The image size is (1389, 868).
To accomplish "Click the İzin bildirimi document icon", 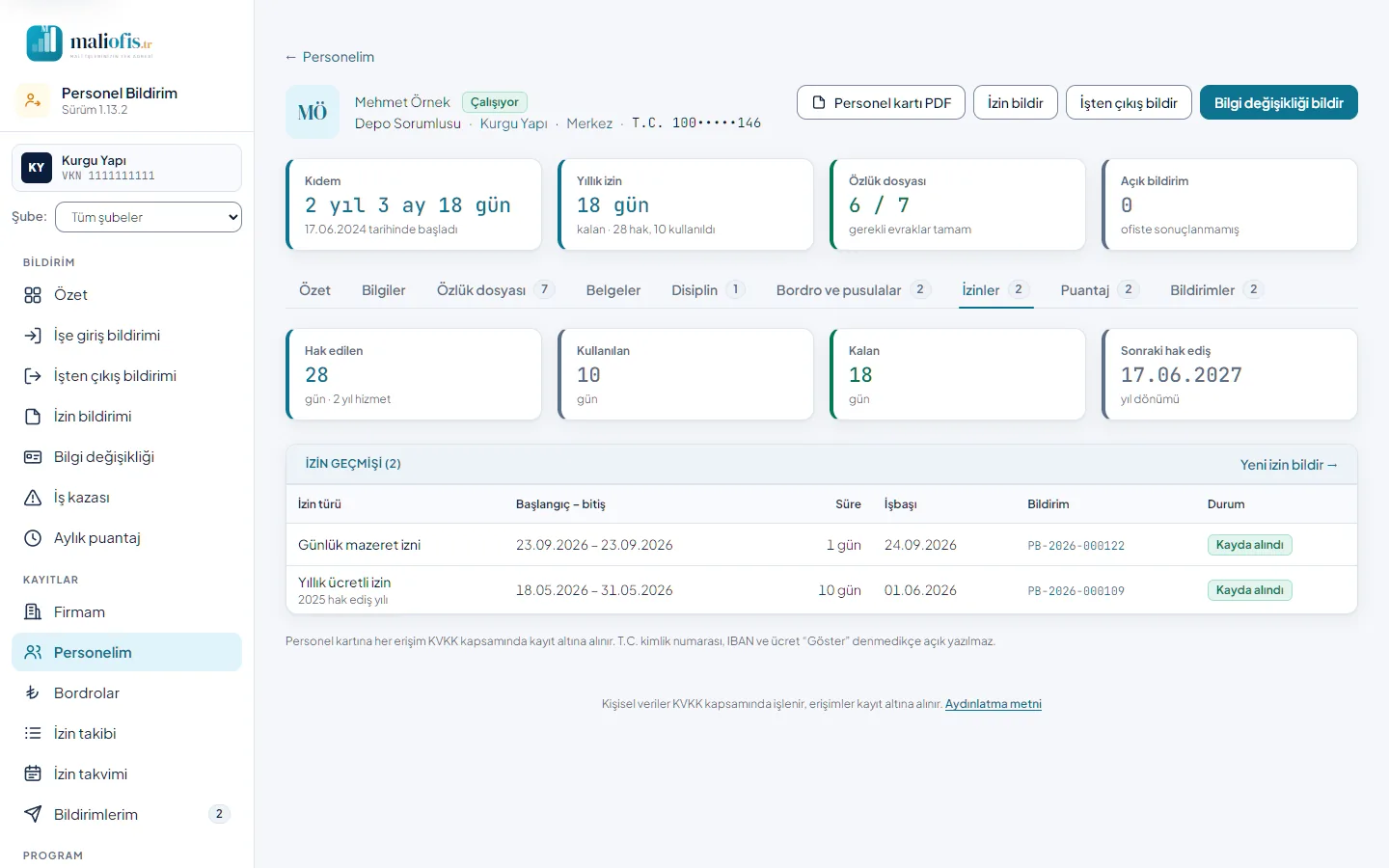I will [33, 417].
